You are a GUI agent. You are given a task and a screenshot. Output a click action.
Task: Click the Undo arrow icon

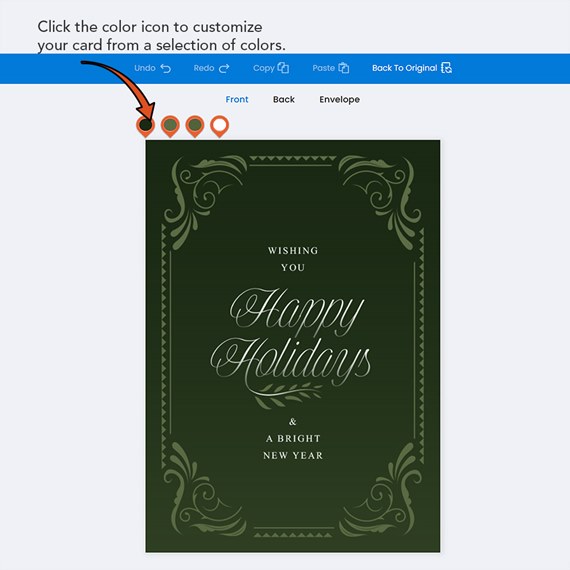tap(166, 68)
